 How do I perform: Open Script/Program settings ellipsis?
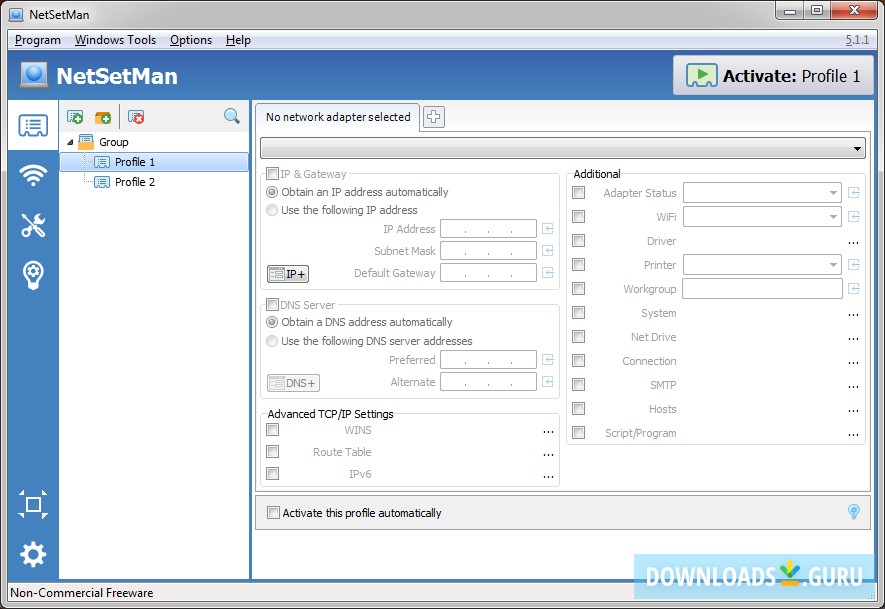tap(853, 433)
